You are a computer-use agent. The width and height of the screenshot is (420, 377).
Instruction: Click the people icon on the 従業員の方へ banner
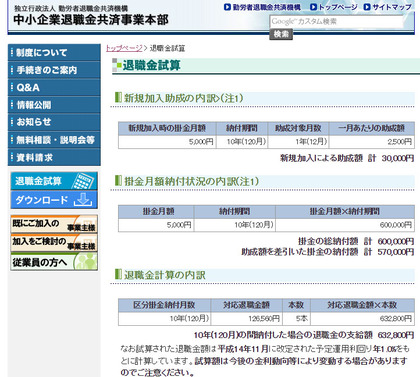point(85,261)
